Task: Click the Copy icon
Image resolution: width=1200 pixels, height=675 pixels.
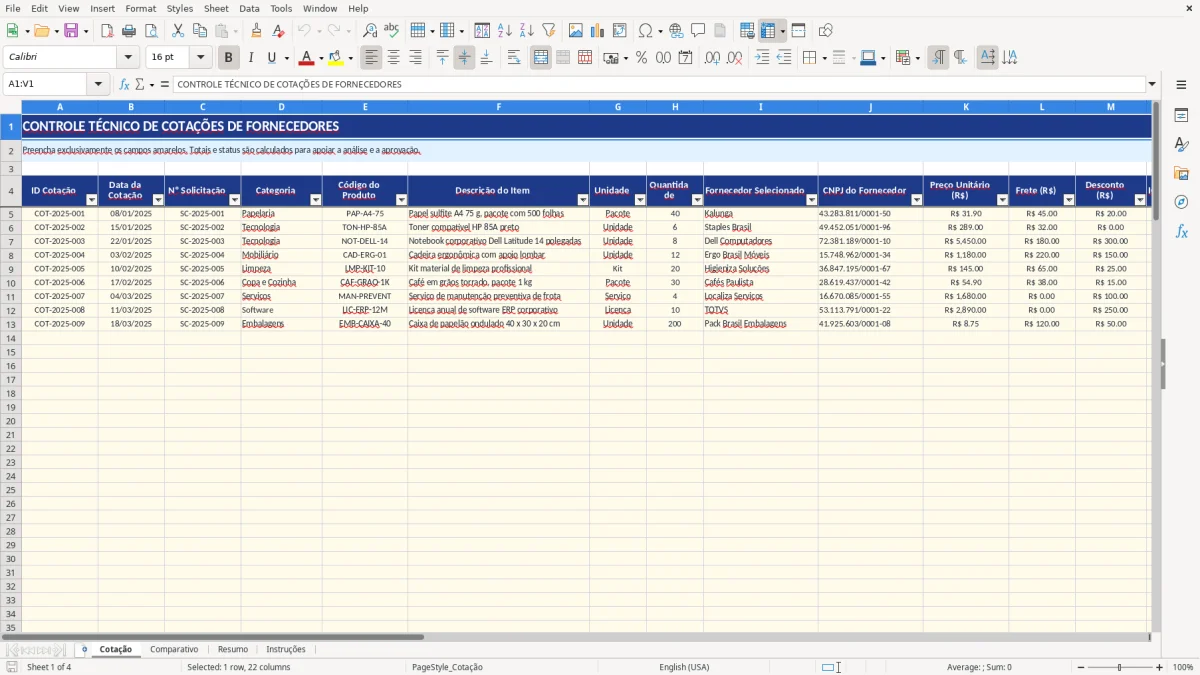Action: tap(200, 31)
